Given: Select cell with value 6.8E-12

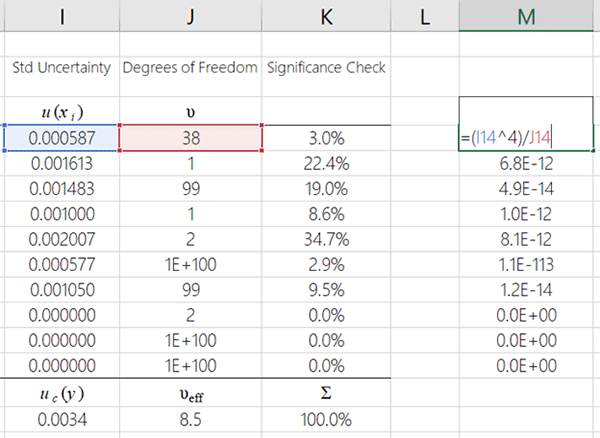Looking at the screenshot, I should click(x=526, y=163).
